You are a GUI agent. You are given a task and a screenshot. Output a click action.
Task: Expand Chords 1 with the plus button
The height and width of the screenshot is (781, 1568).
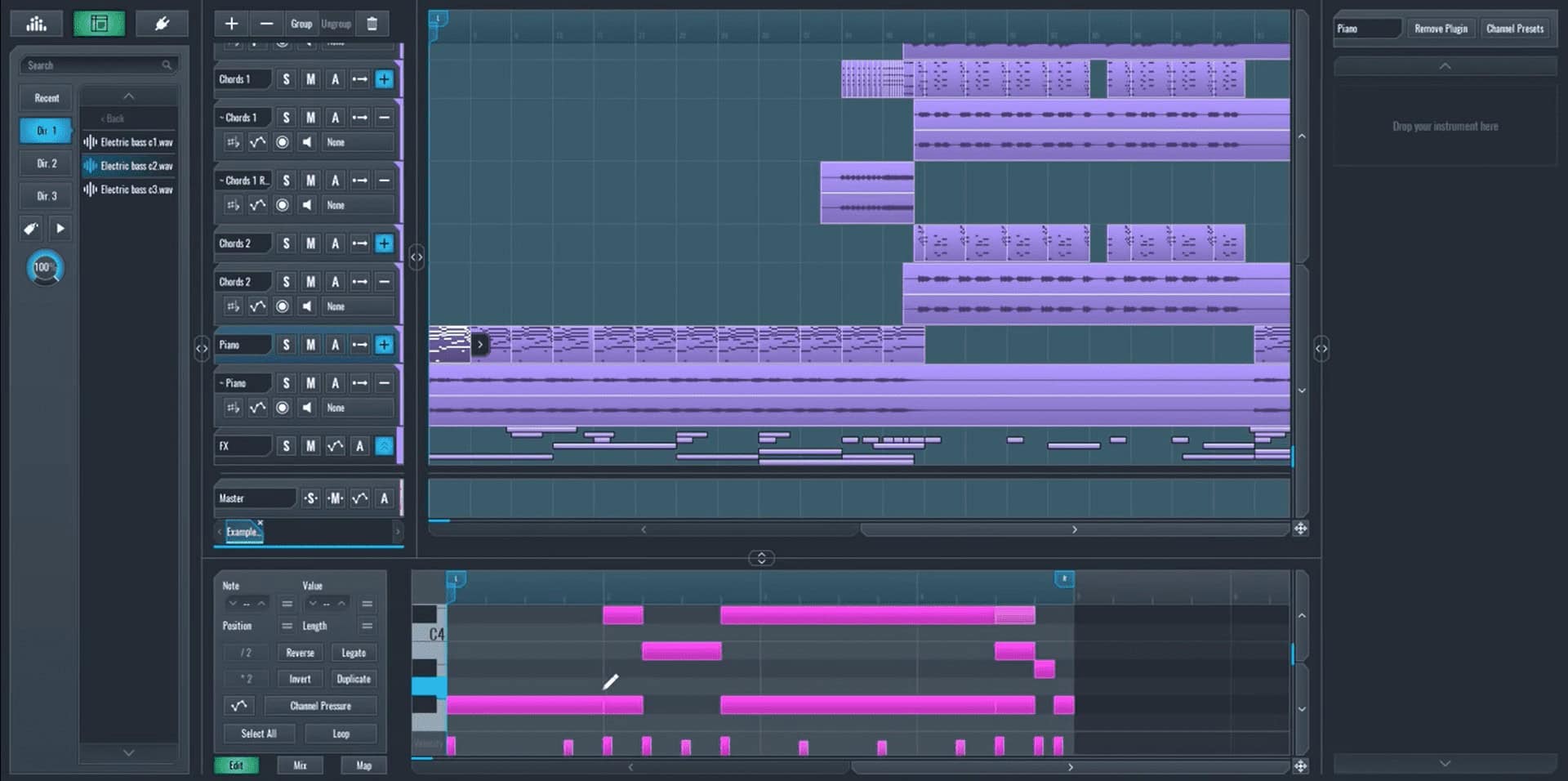tap(384, 79)
